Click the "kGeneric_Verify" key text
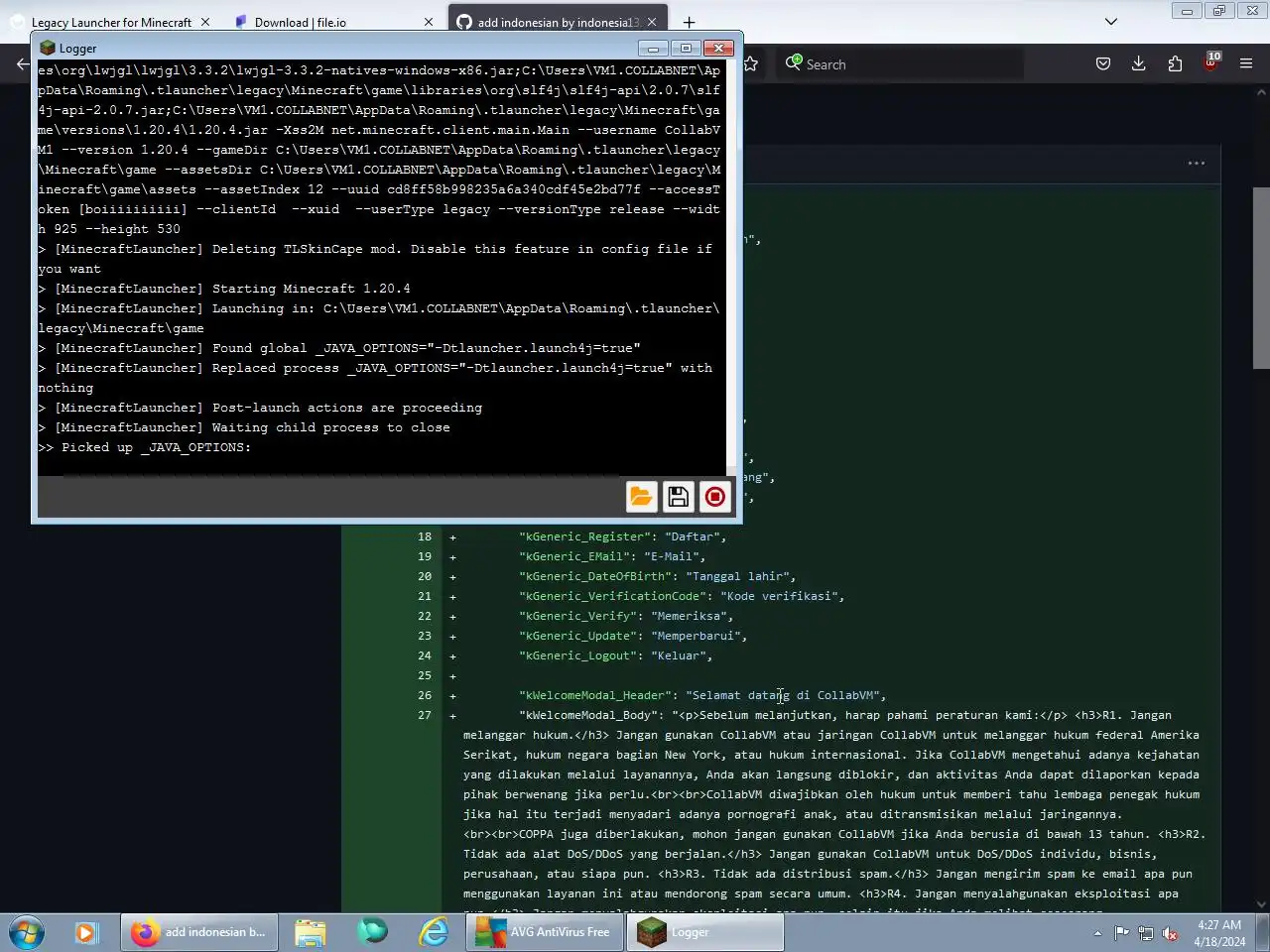Image resolution: width=1270 pixels, height=952 pixels. [x=577, y=616]
